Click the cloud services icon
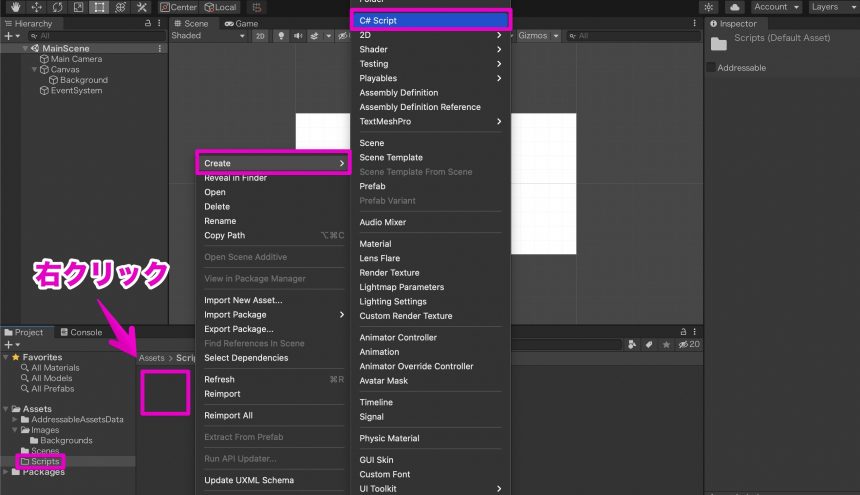Screen dimensions: 860x495 pyautogui.click(x=734, y=7)
